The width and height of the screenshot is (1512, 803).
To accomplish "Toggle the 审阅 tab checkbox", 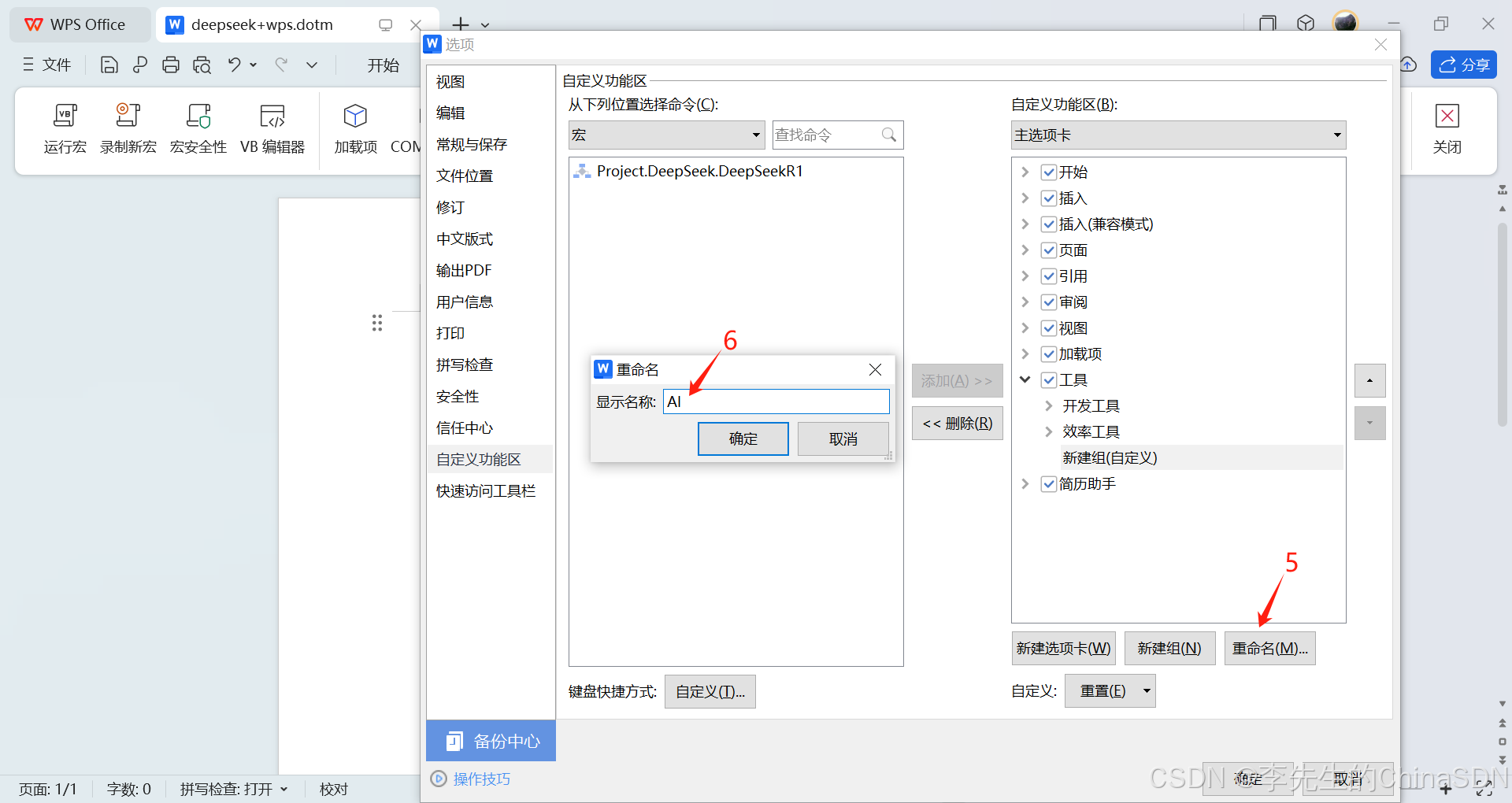I will click(1049, 302).
